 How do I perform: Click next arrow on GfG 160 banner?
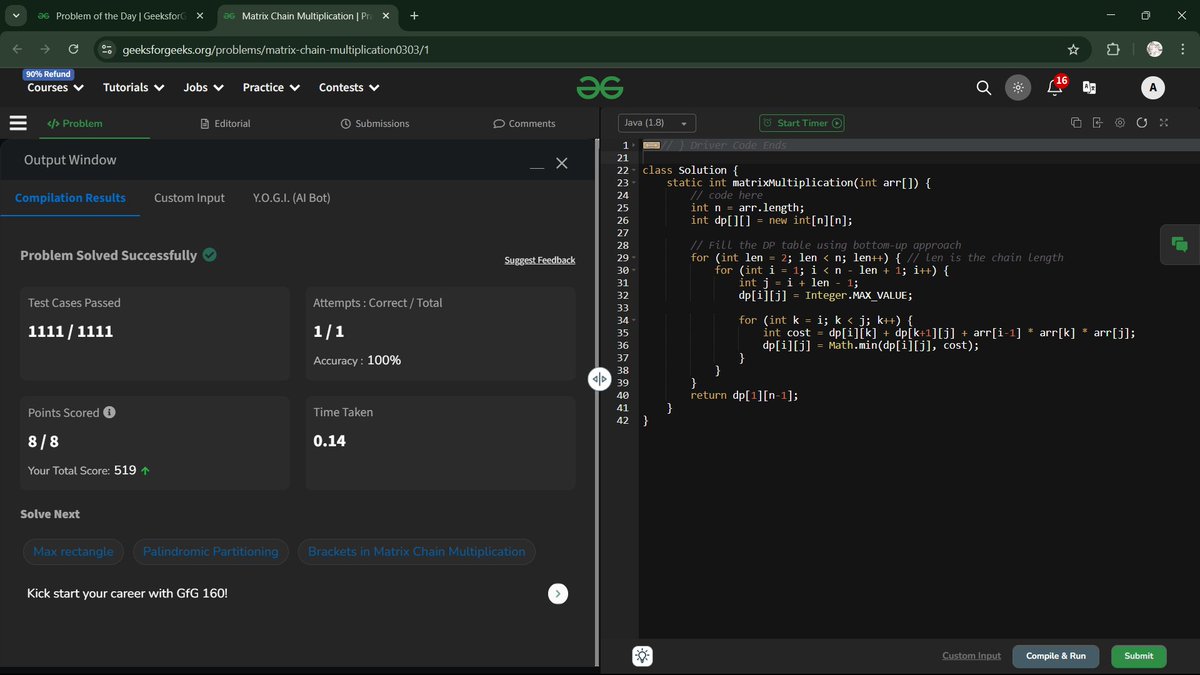coord(558,594)
